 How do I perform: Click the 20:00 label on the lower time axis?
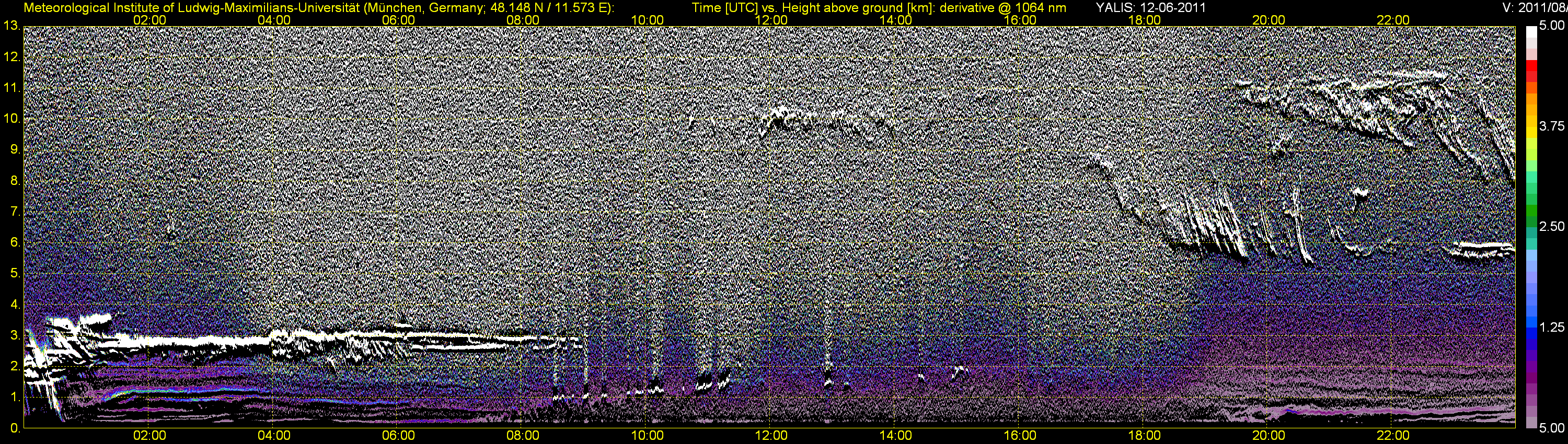pyautogui.click(x=1269, y=436)
